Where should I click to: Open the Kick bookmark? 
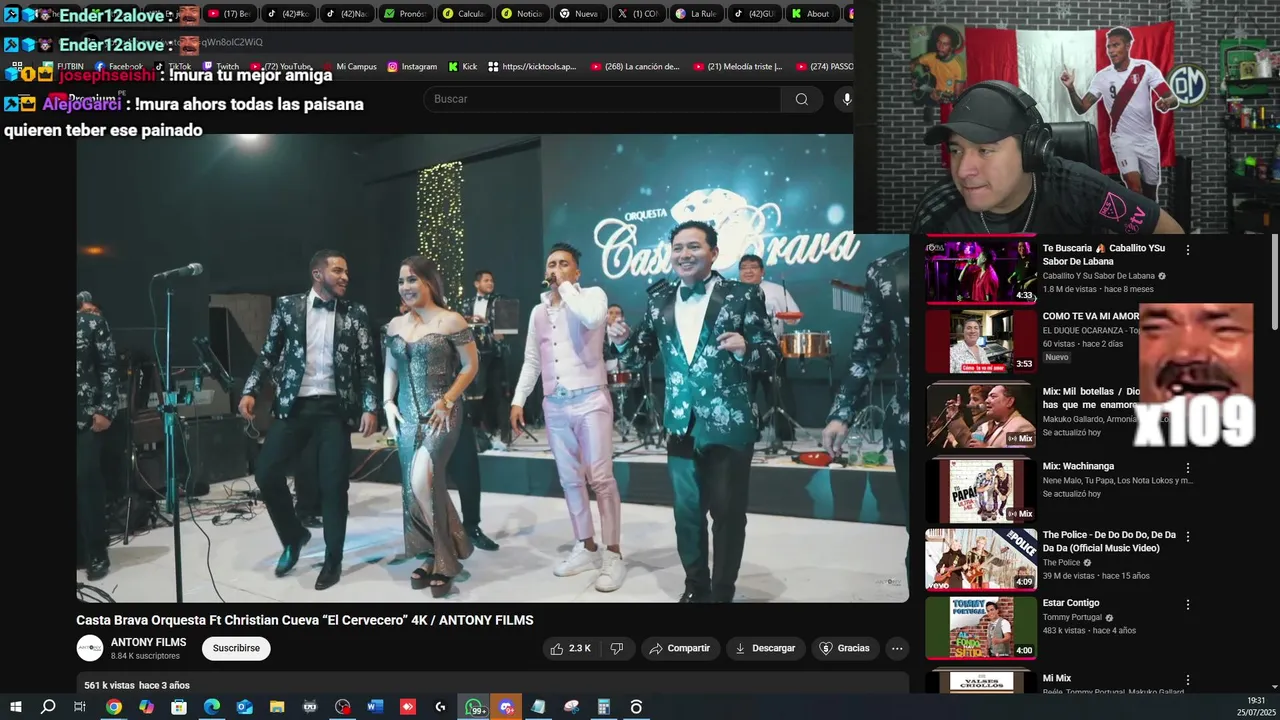463,67
